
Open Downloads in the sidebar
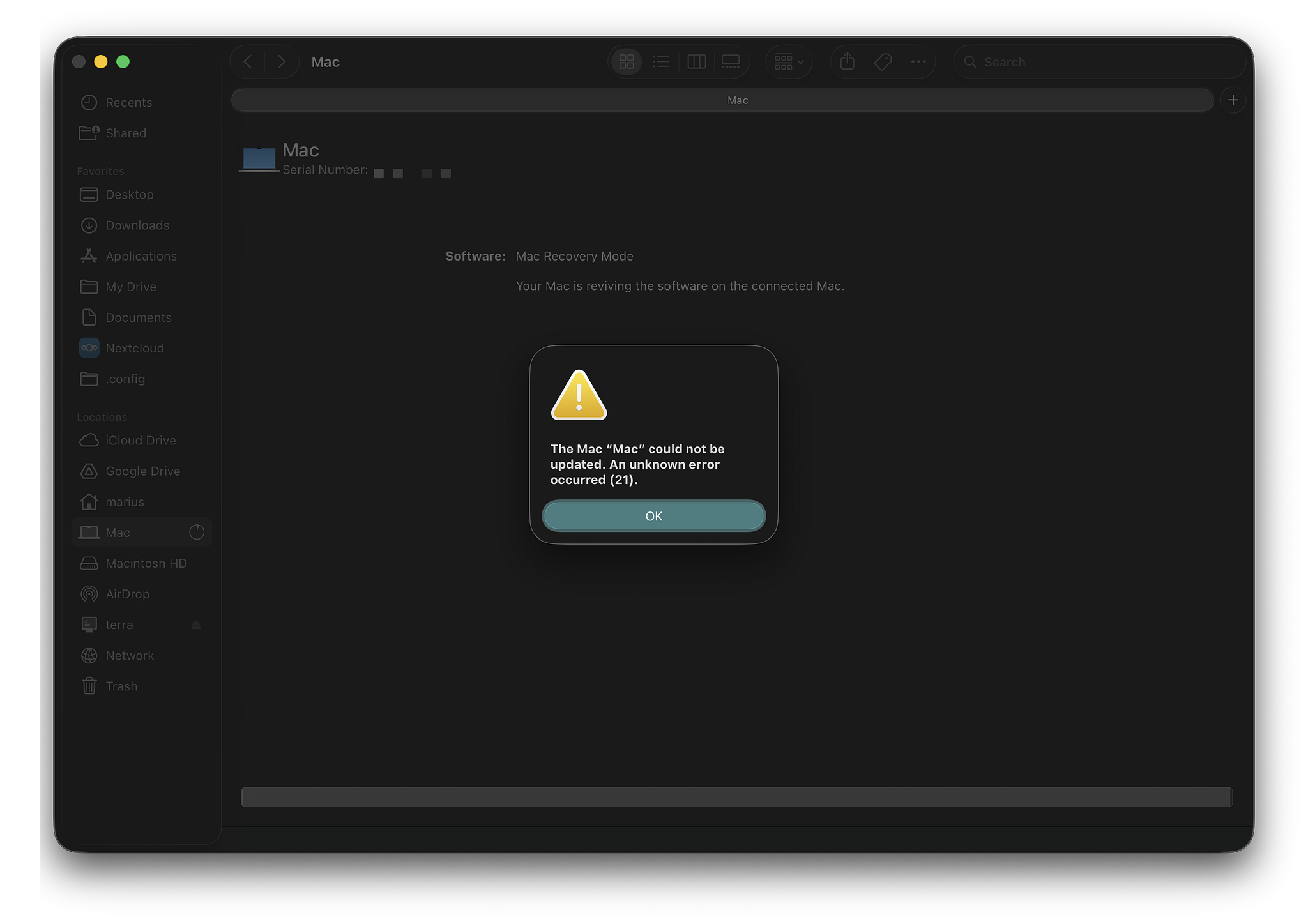(x=137, y=225)
